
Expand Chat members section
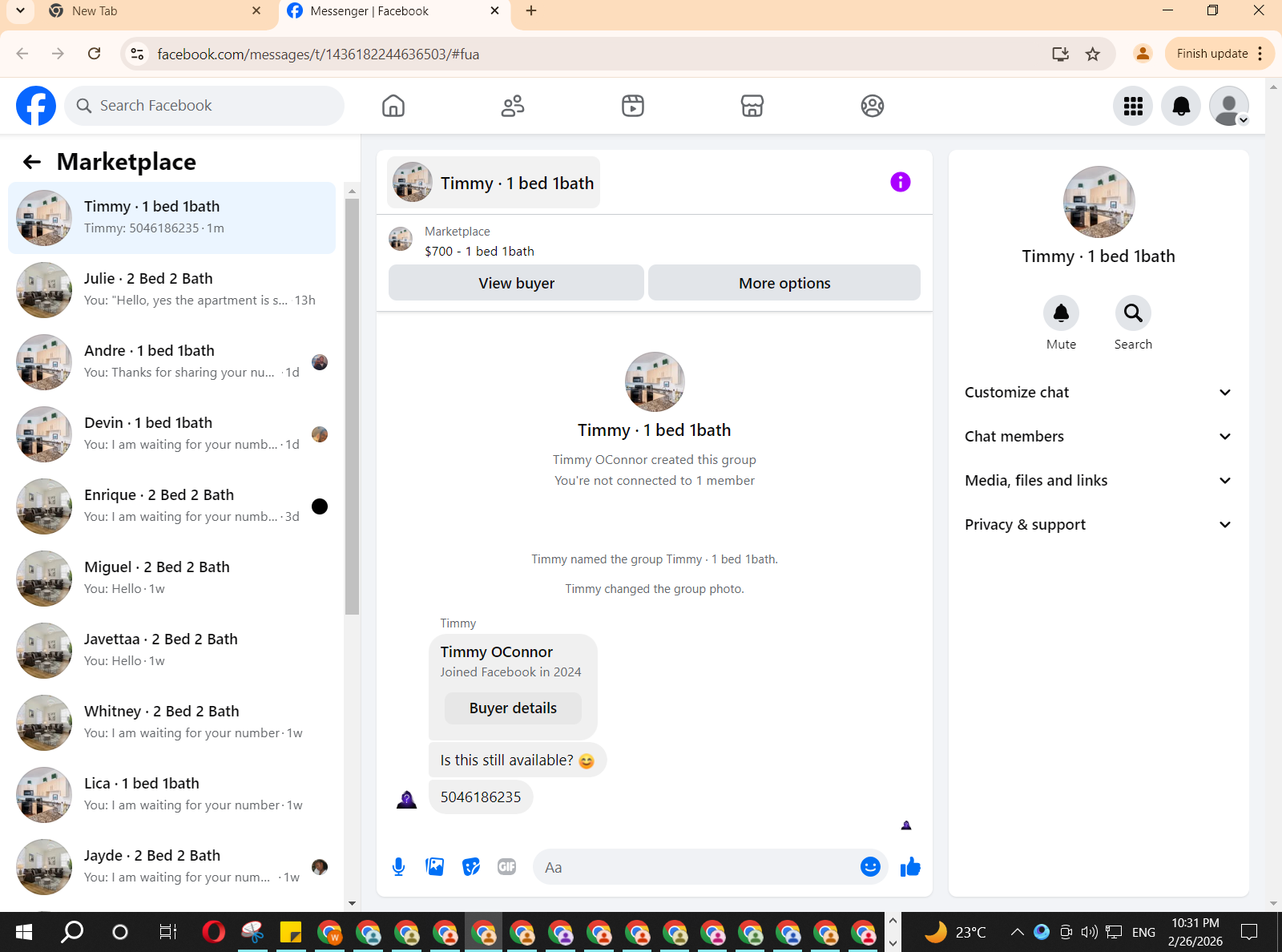tap(1098, 437)
